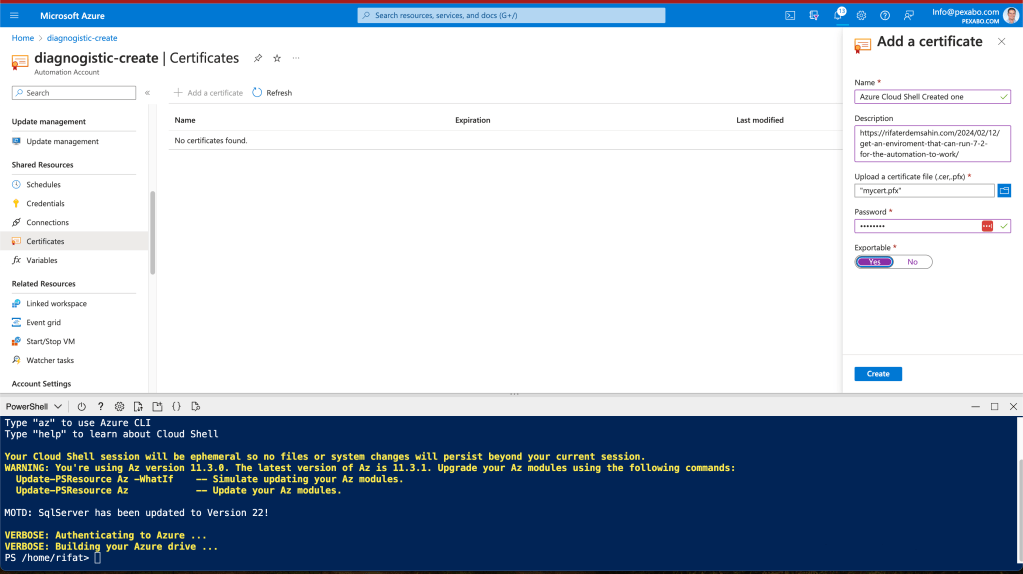Open the feedback icon in top bar

point(908,15)
